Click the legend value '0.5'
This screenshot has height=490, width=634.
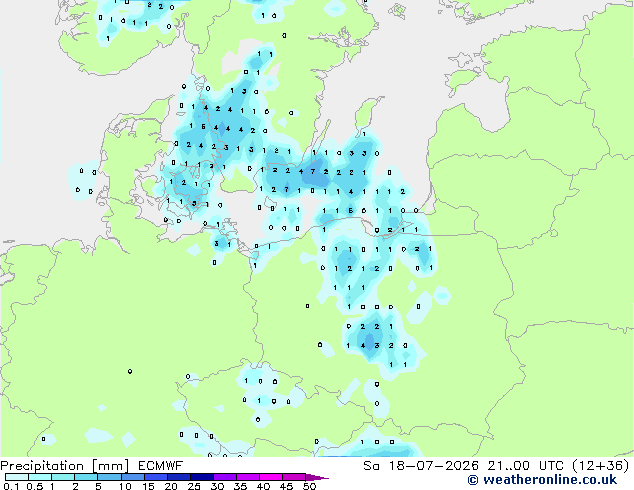(34, 486)
